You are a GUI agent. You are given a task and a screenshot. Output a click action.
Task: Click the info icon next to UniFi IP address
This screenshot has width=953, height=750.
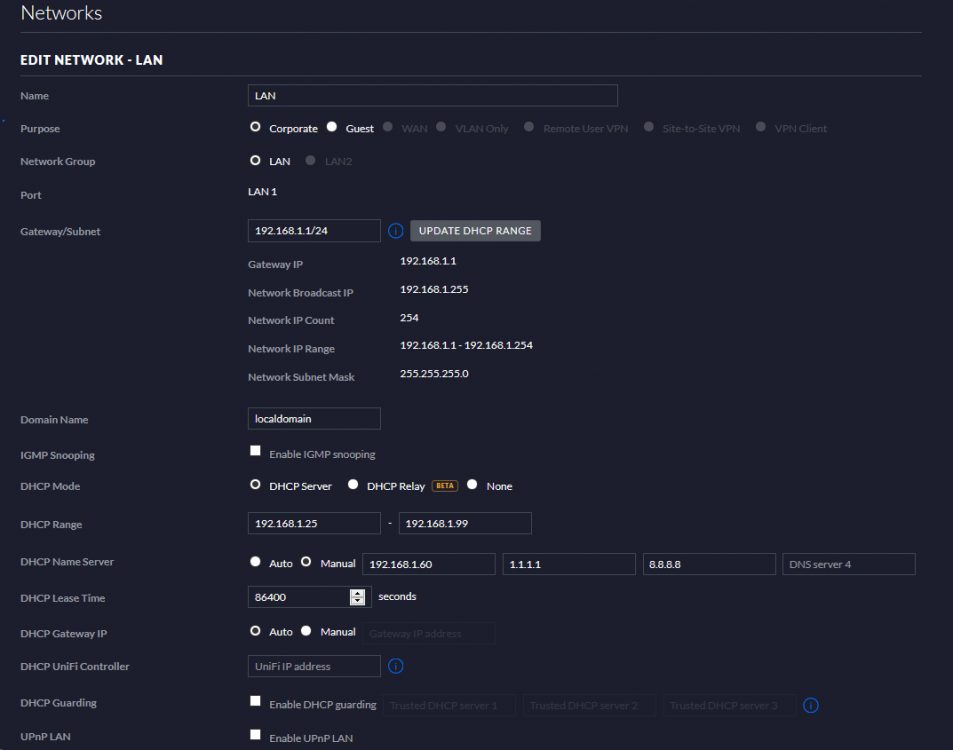click(396, 666)
